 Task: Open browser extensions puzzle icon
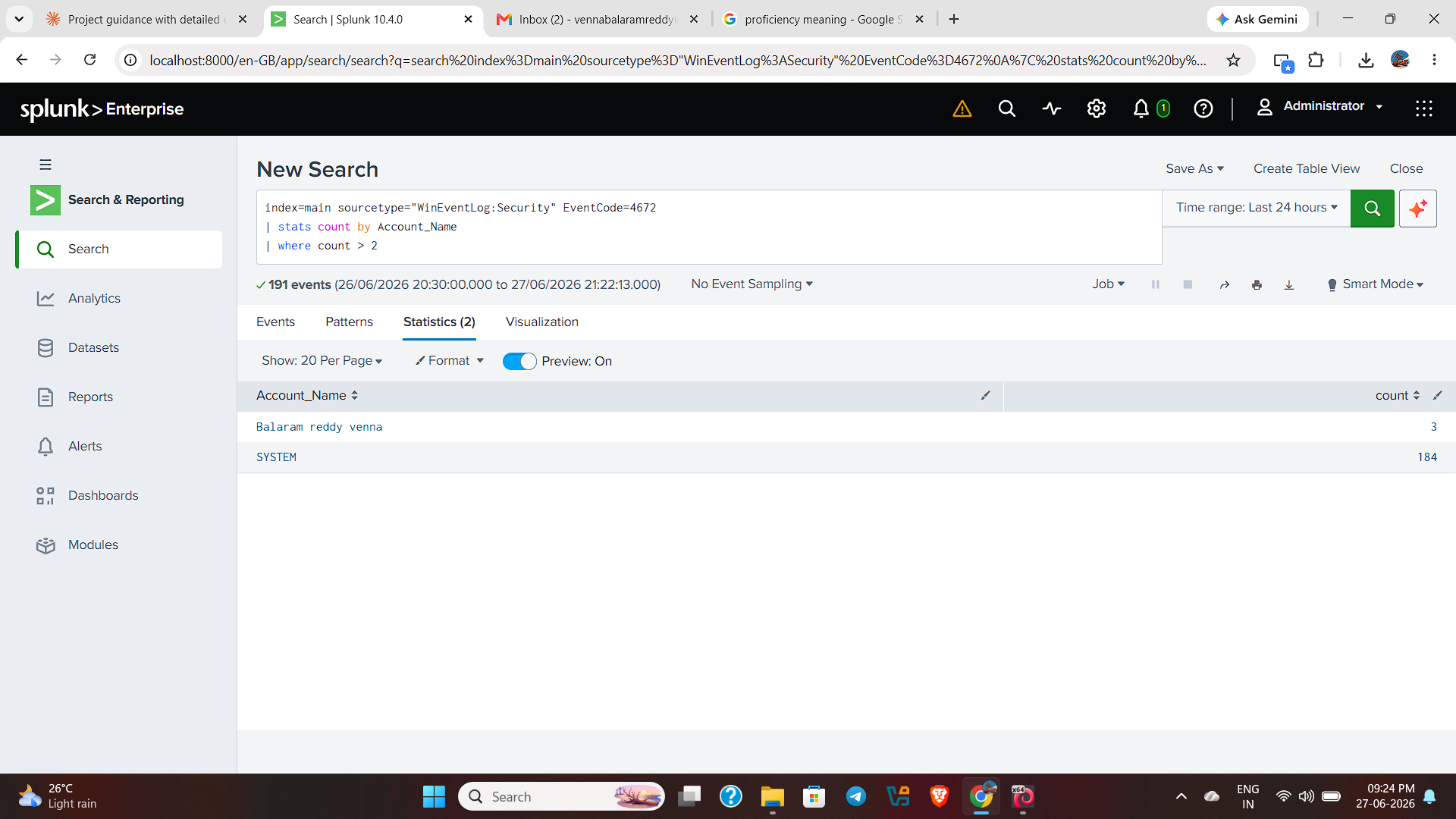coord(1316,60)
